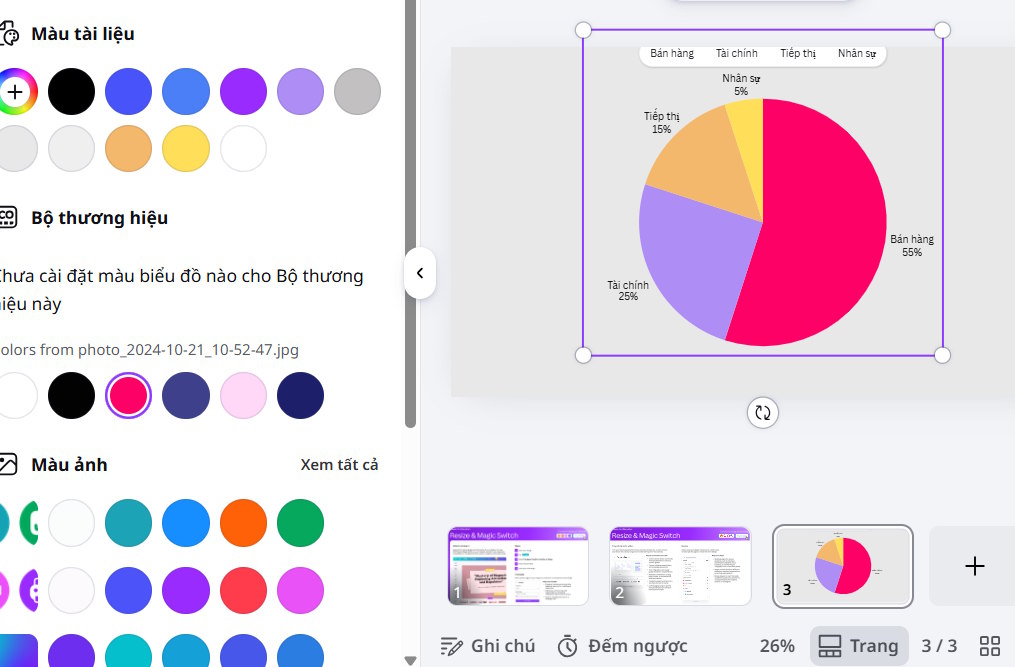
Task: Select the Nhân sự chart legend tab
Action: [856, 54]
